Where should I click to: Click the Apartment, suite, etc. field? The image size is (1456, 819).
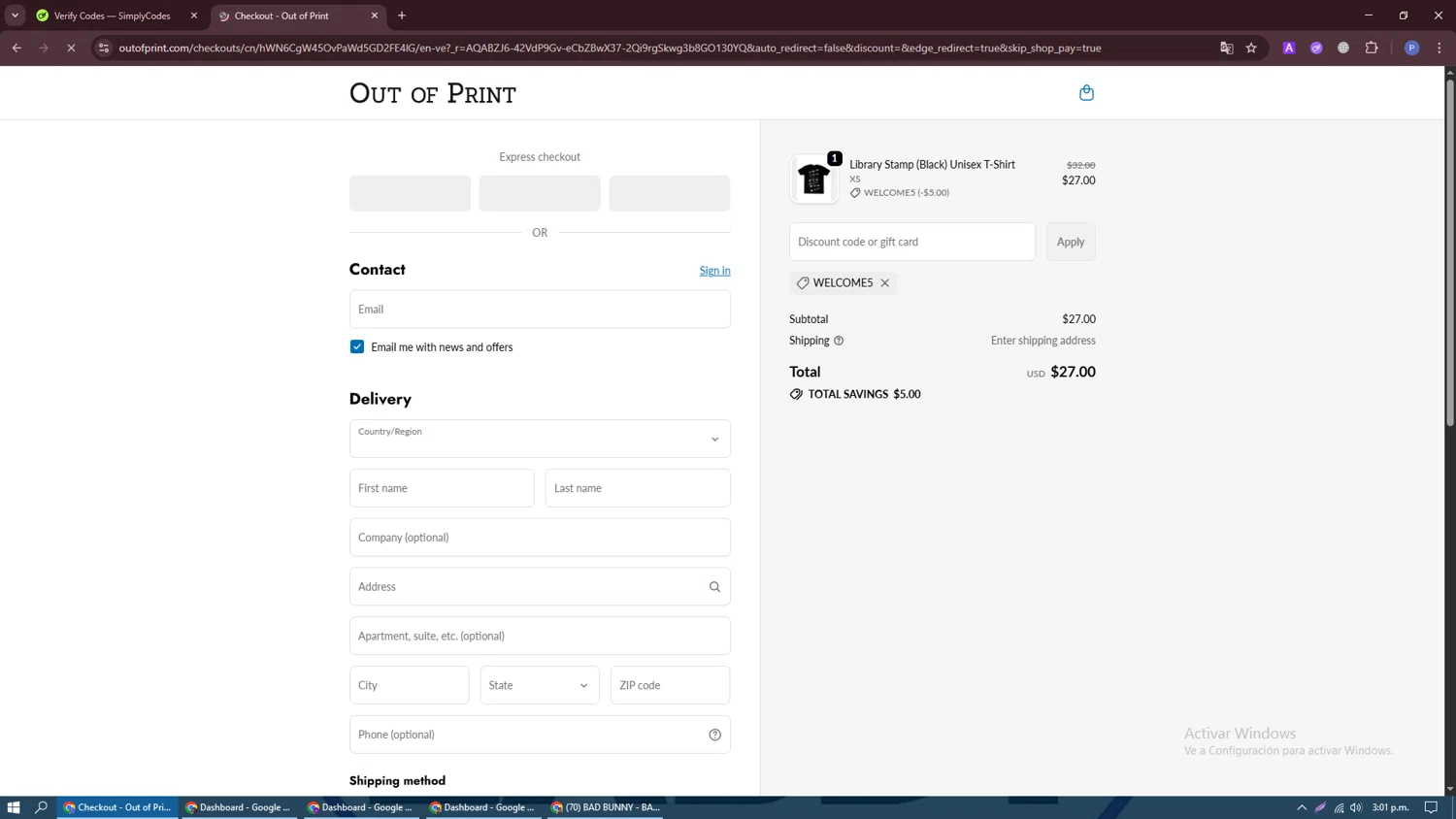click(x=540, y=636)
